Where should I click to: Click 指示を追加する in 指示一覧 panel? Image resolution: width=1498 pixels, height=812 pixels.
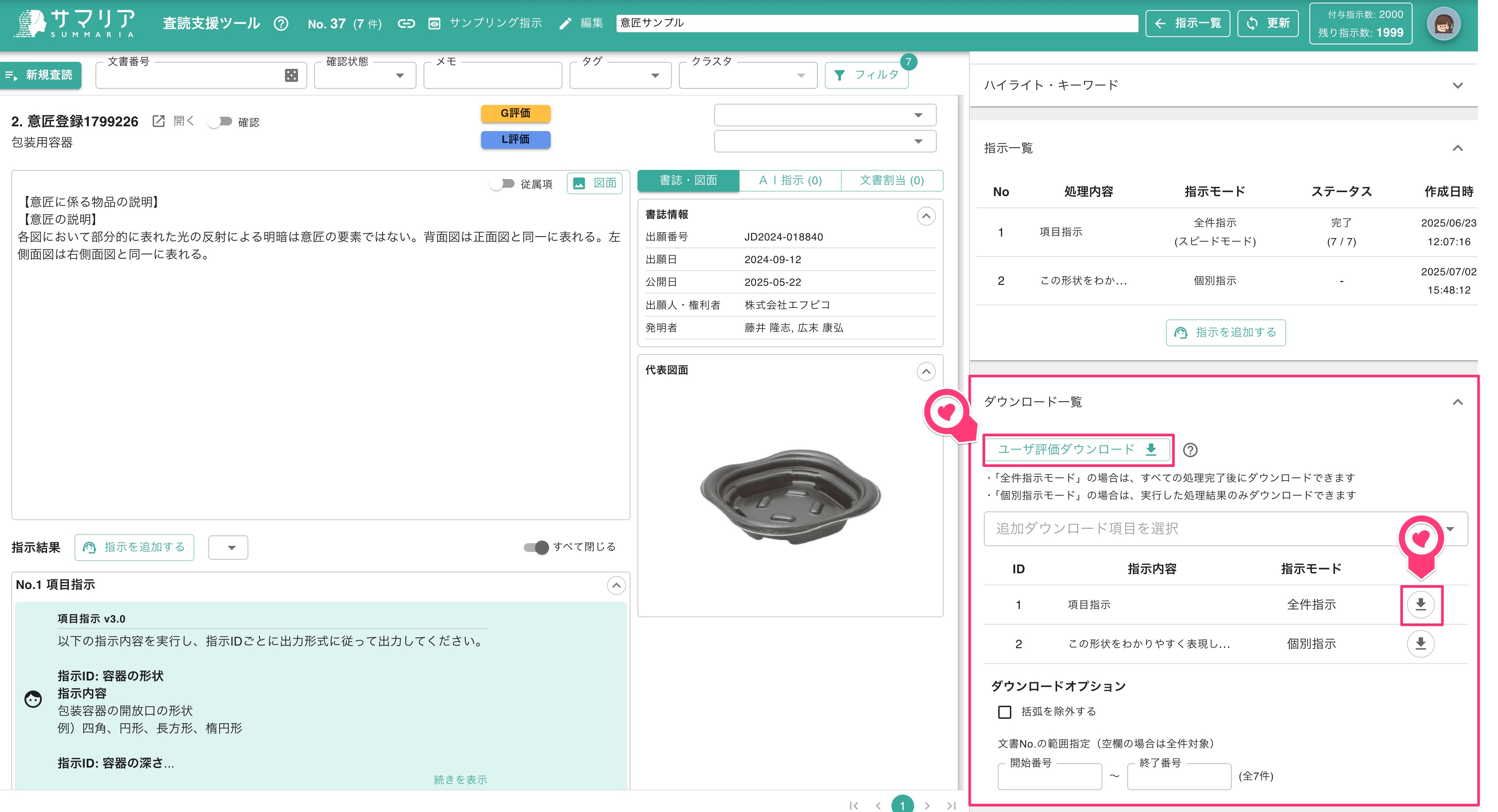[1225, 332]
